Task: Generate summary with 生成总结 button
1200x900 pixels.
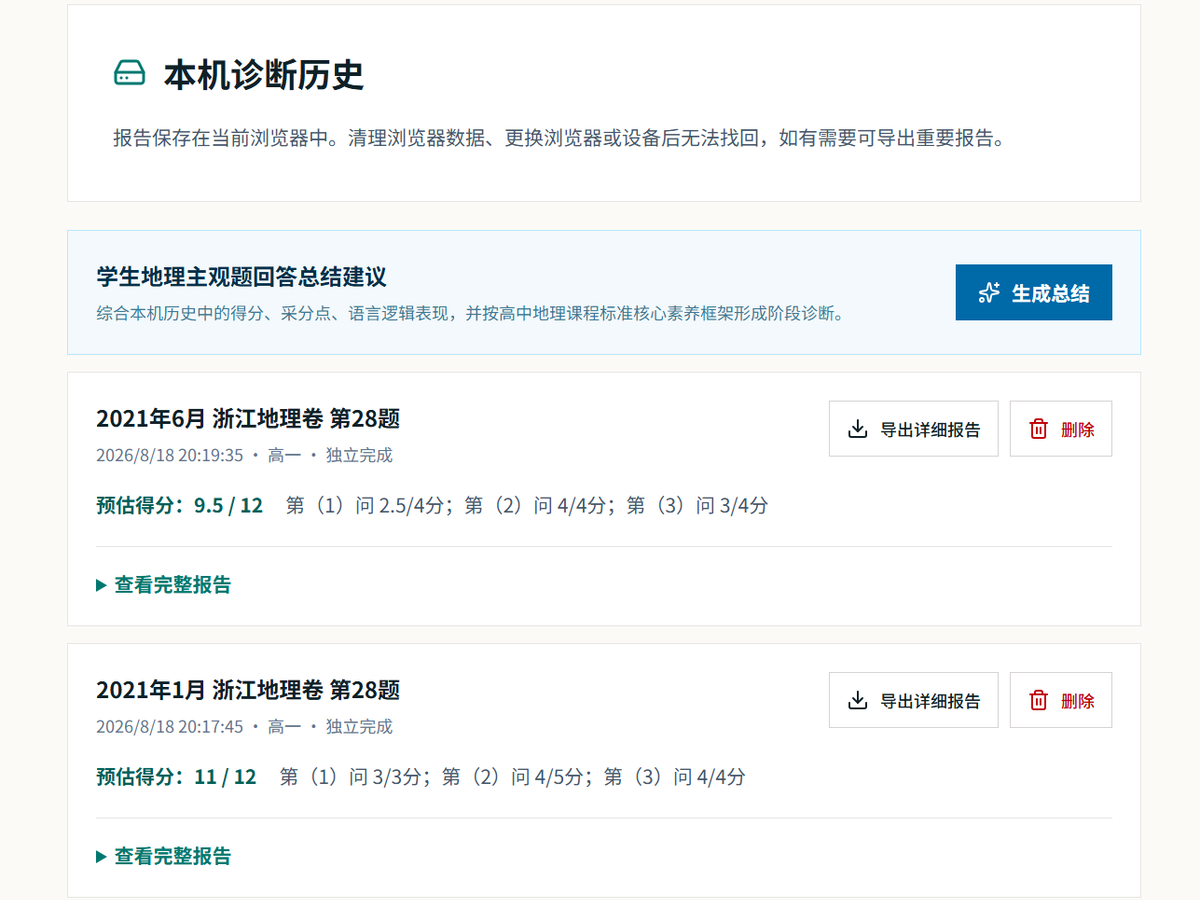Action: pyautogui.click(x=1034, y=293)
